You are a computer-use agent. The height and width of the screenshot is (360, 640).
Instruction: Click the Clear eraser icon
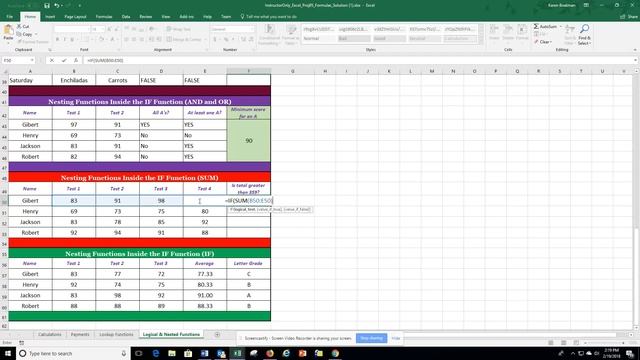(536, 42)
